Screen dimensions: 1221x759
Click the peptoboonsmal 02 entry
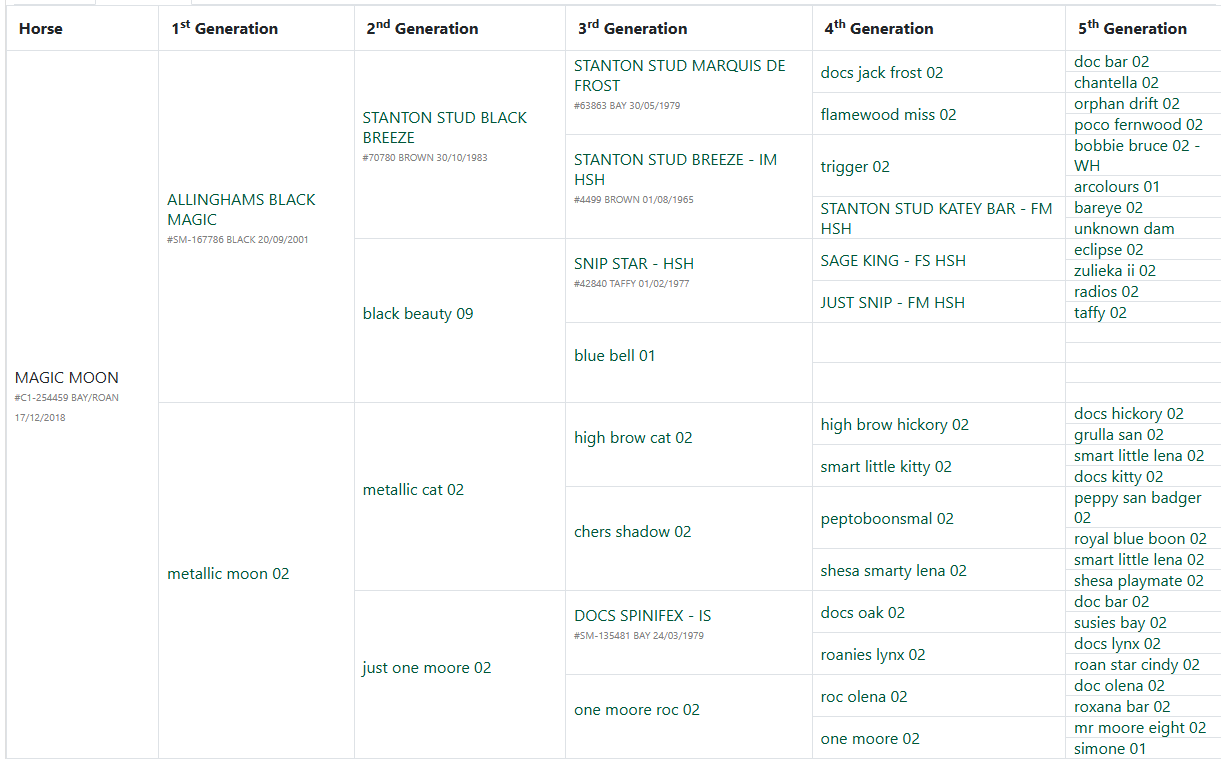click(887, 518)
